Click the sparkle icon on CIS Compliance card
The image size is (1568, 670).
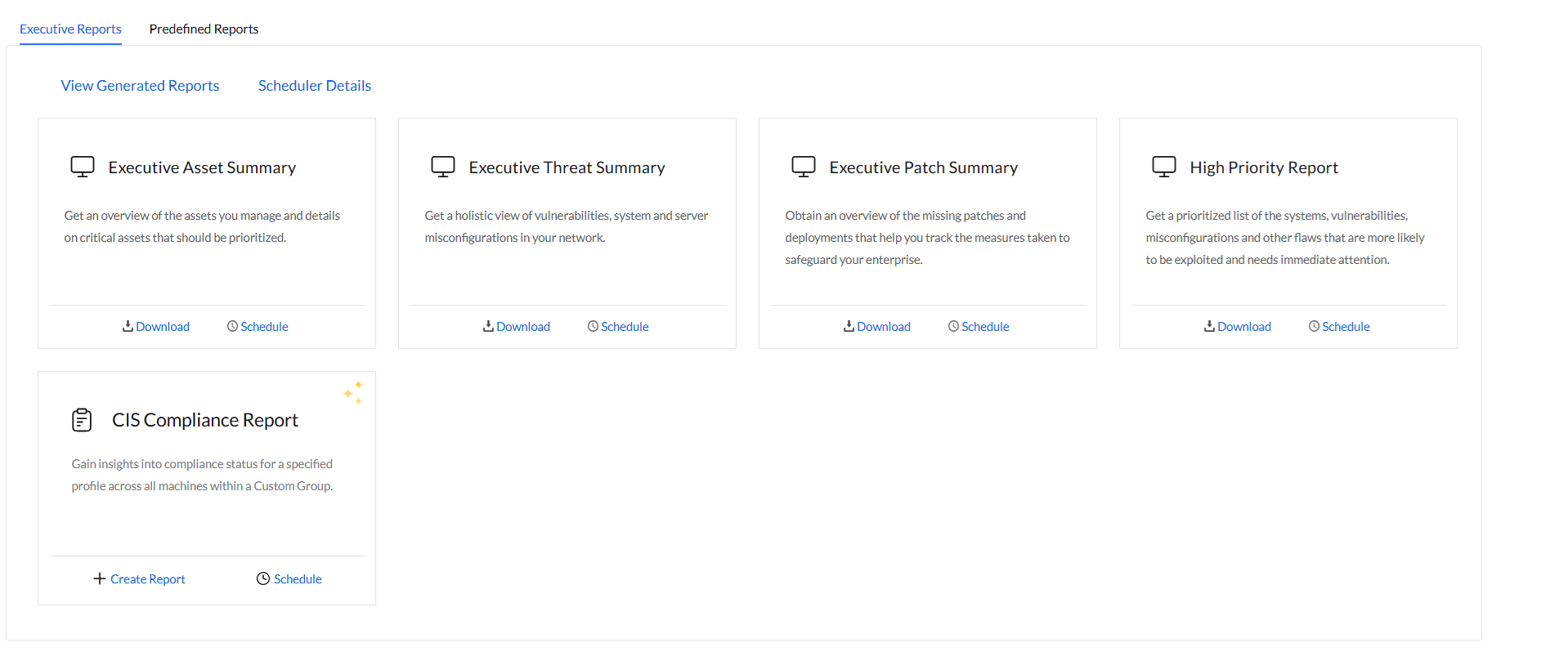(353, 392)
